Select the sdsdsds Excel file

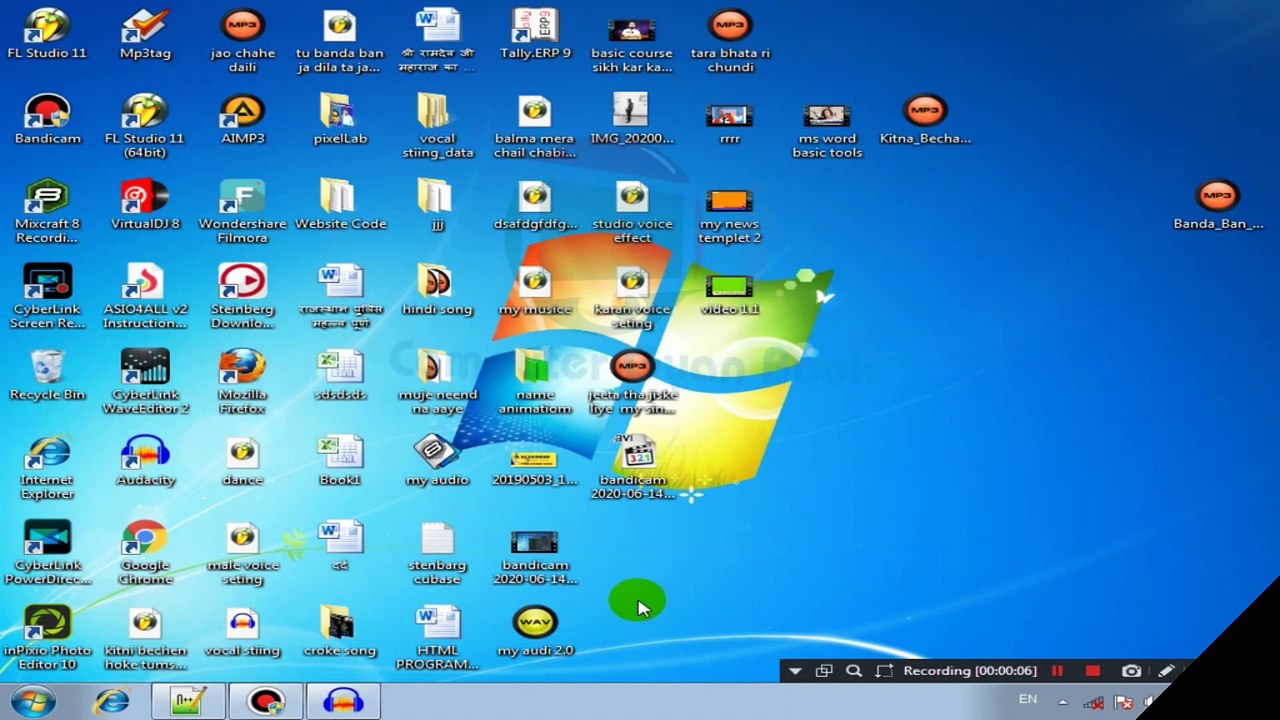[340, 375]
